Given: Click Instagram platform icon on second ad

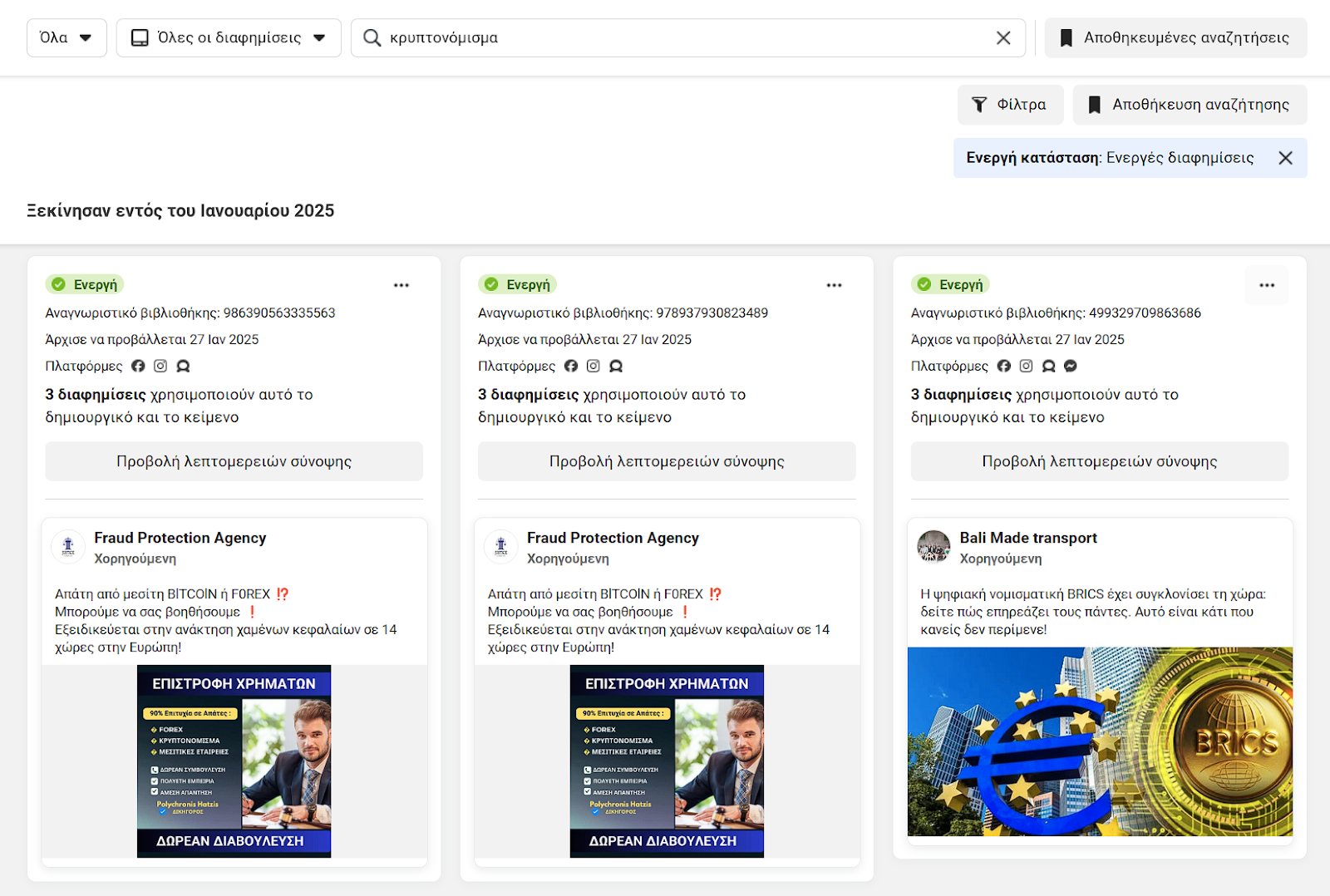Looking at the screenshot, I should pos(594,366).
